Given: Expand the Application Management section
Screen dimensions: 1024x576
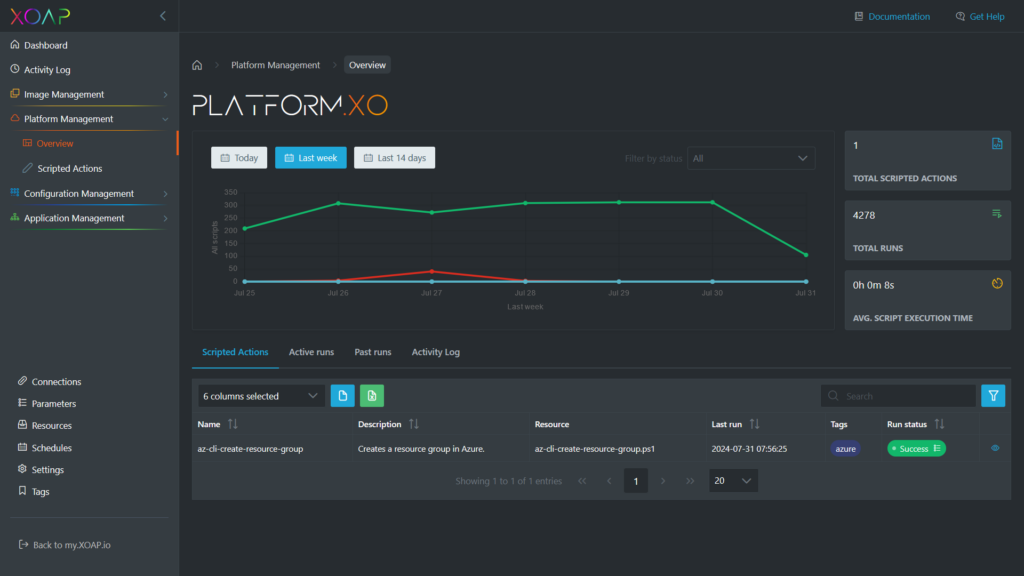Looking at the screenshot, I should pos(89,218).
